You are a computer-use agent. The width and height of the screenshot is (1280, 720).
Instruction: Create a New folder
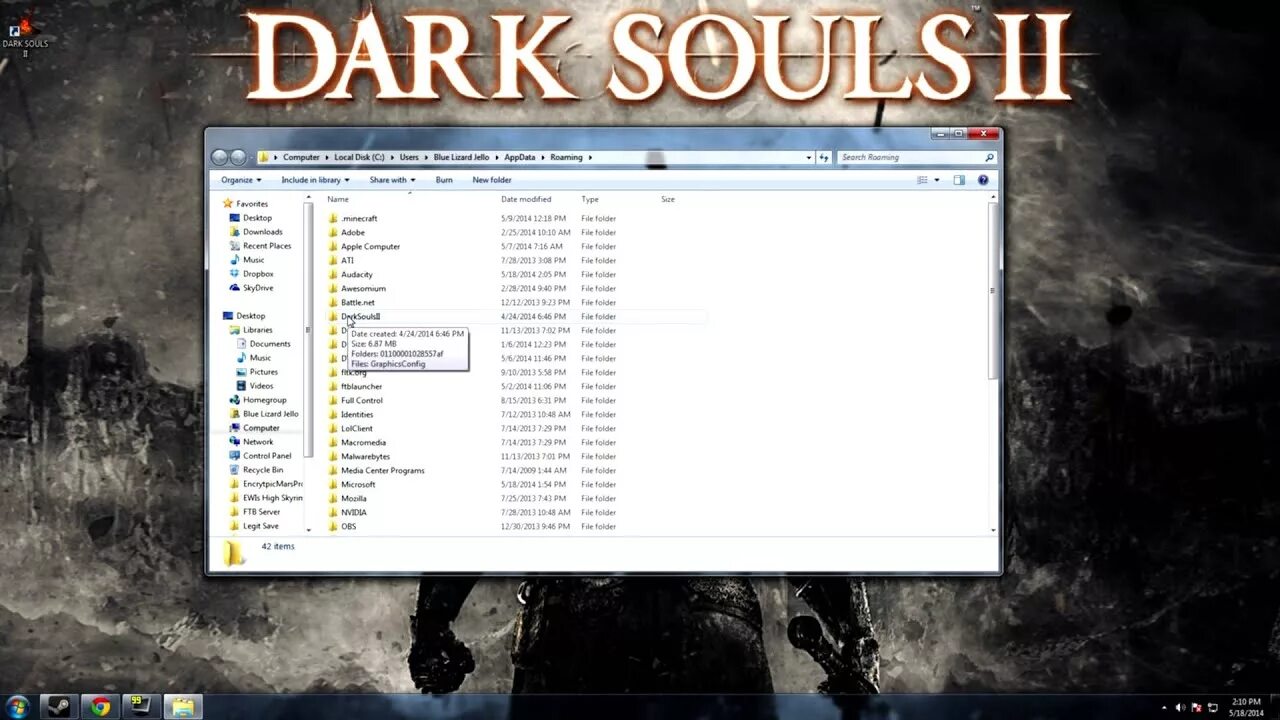(x=492, y=180)
